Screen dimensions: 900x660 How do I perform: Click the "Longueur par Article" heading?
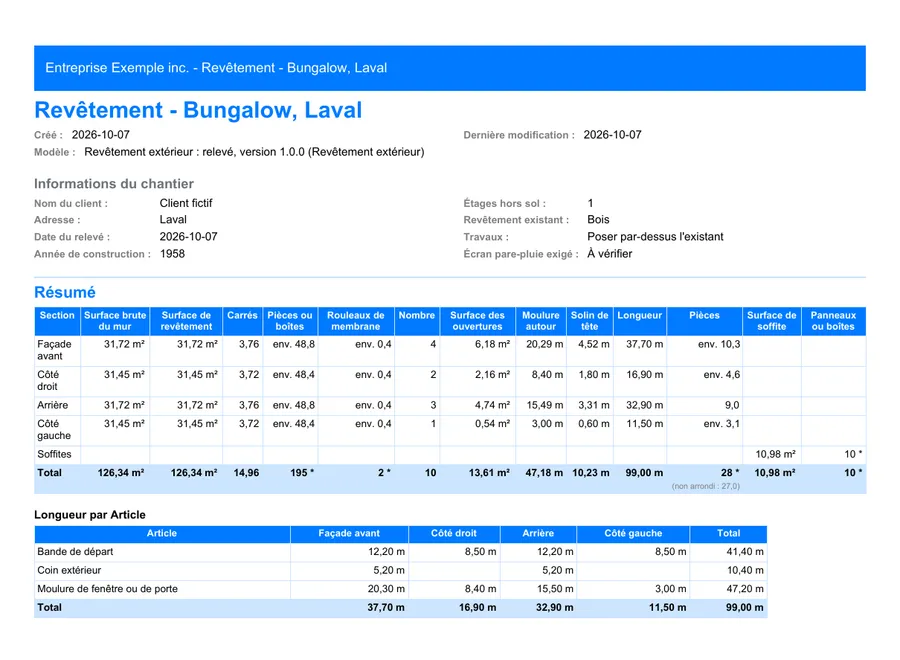click(x=90, y=515)
